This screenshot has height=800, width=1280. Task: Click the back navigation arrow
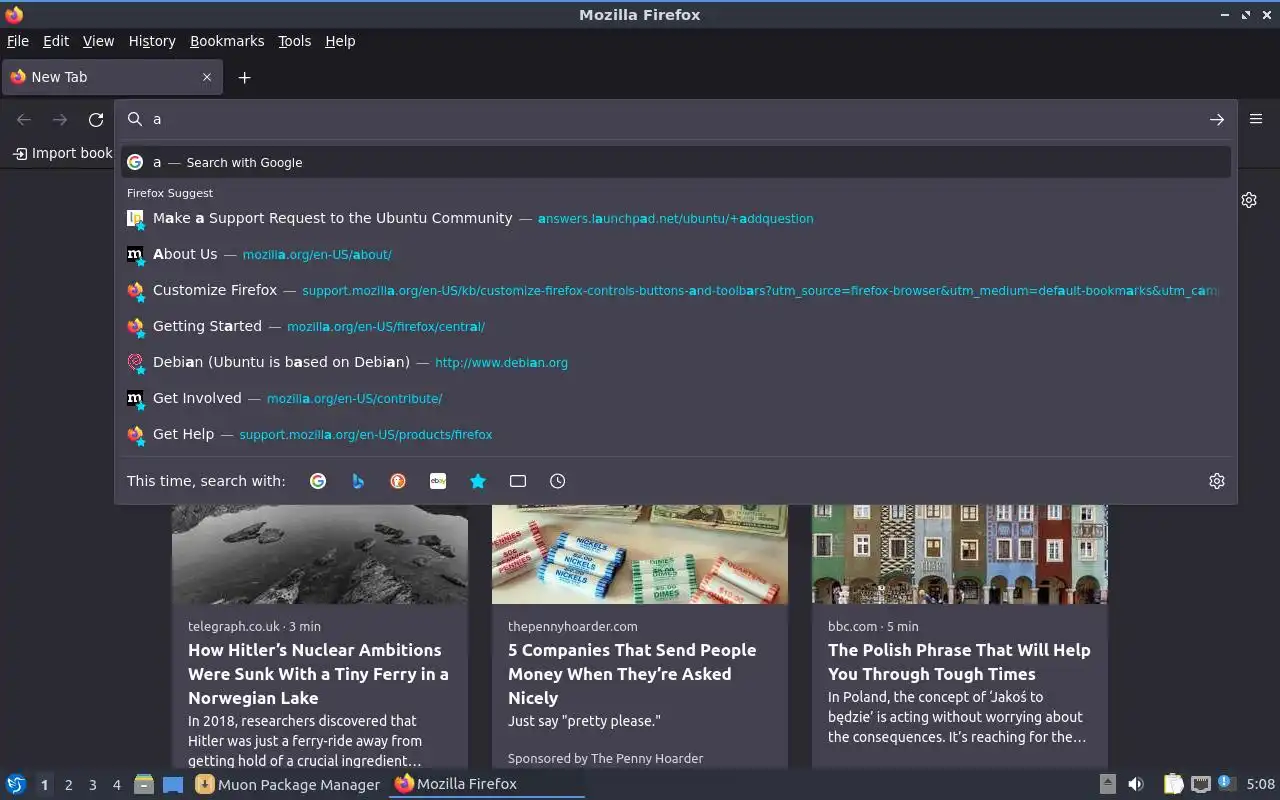pyautogui.click(x=24, y=120)
